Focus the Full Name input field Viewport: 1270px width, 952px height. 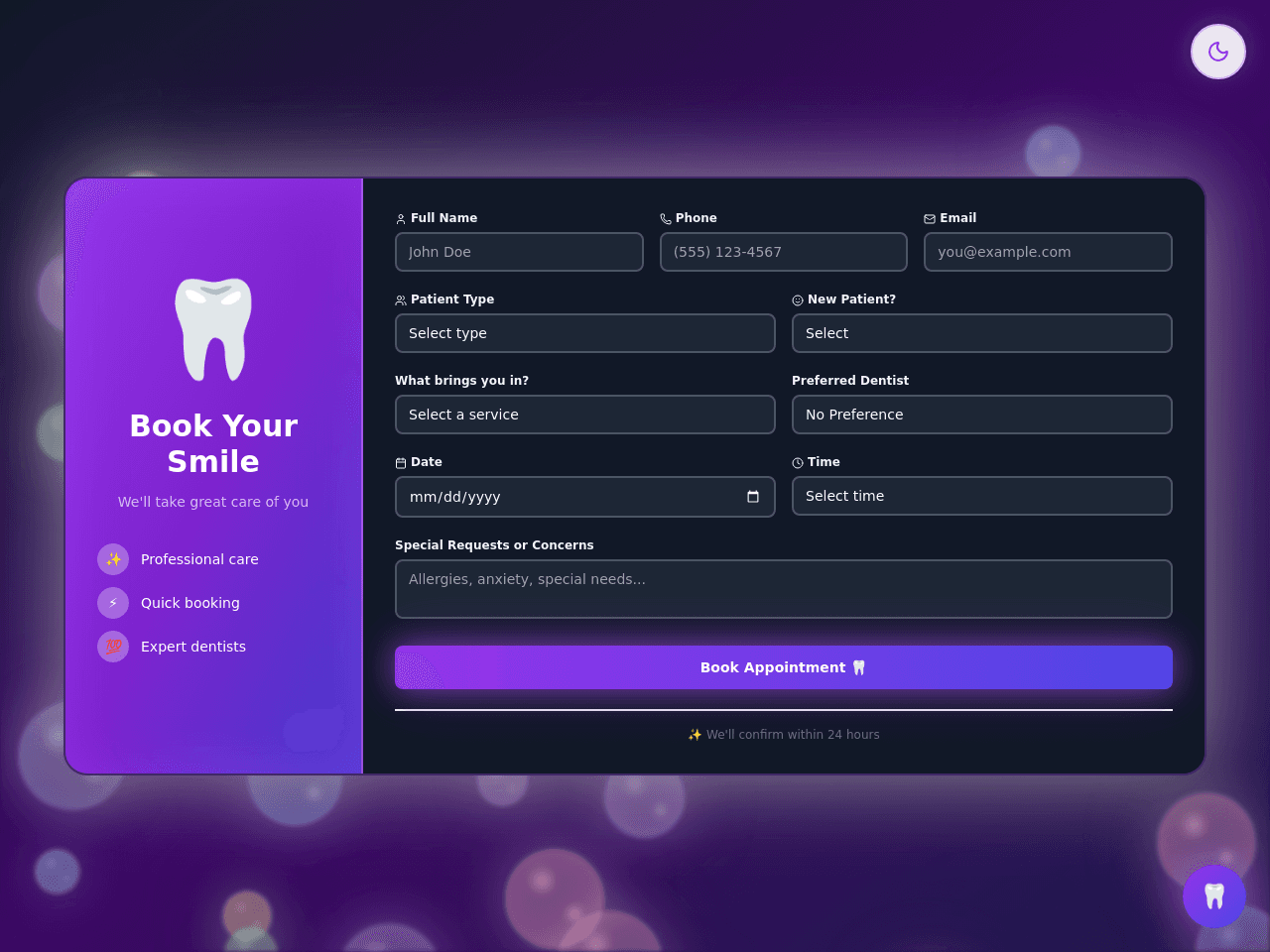[x=519, y=252]
